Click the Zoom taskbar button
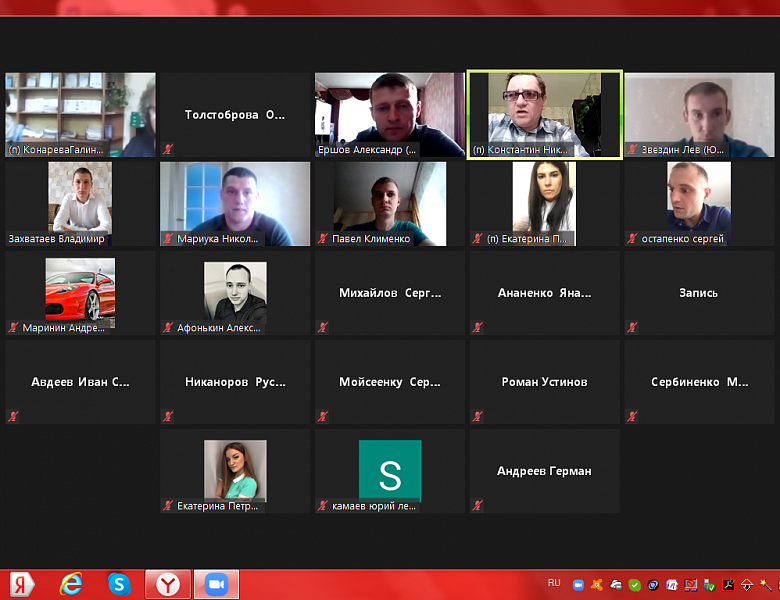This screenshot has width=780, height=600. coord(216,585)
